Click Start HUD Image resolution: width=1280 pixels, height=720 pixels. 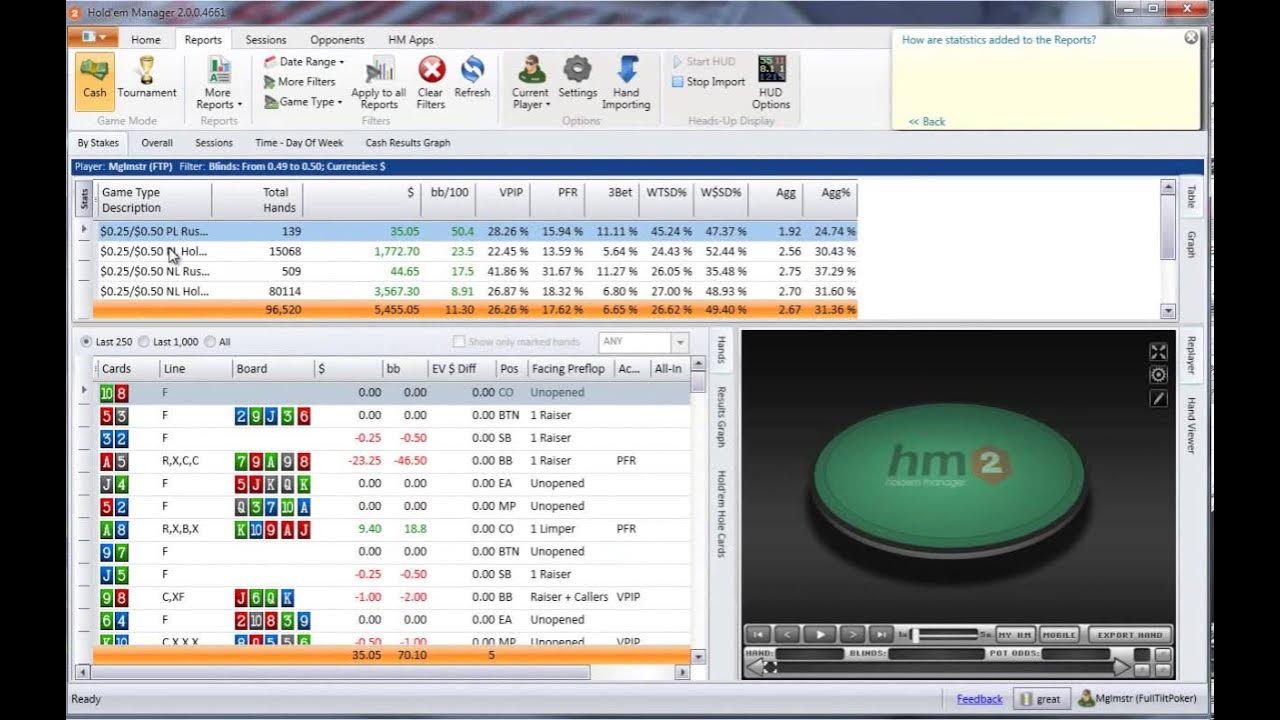[x=704, y=62]
